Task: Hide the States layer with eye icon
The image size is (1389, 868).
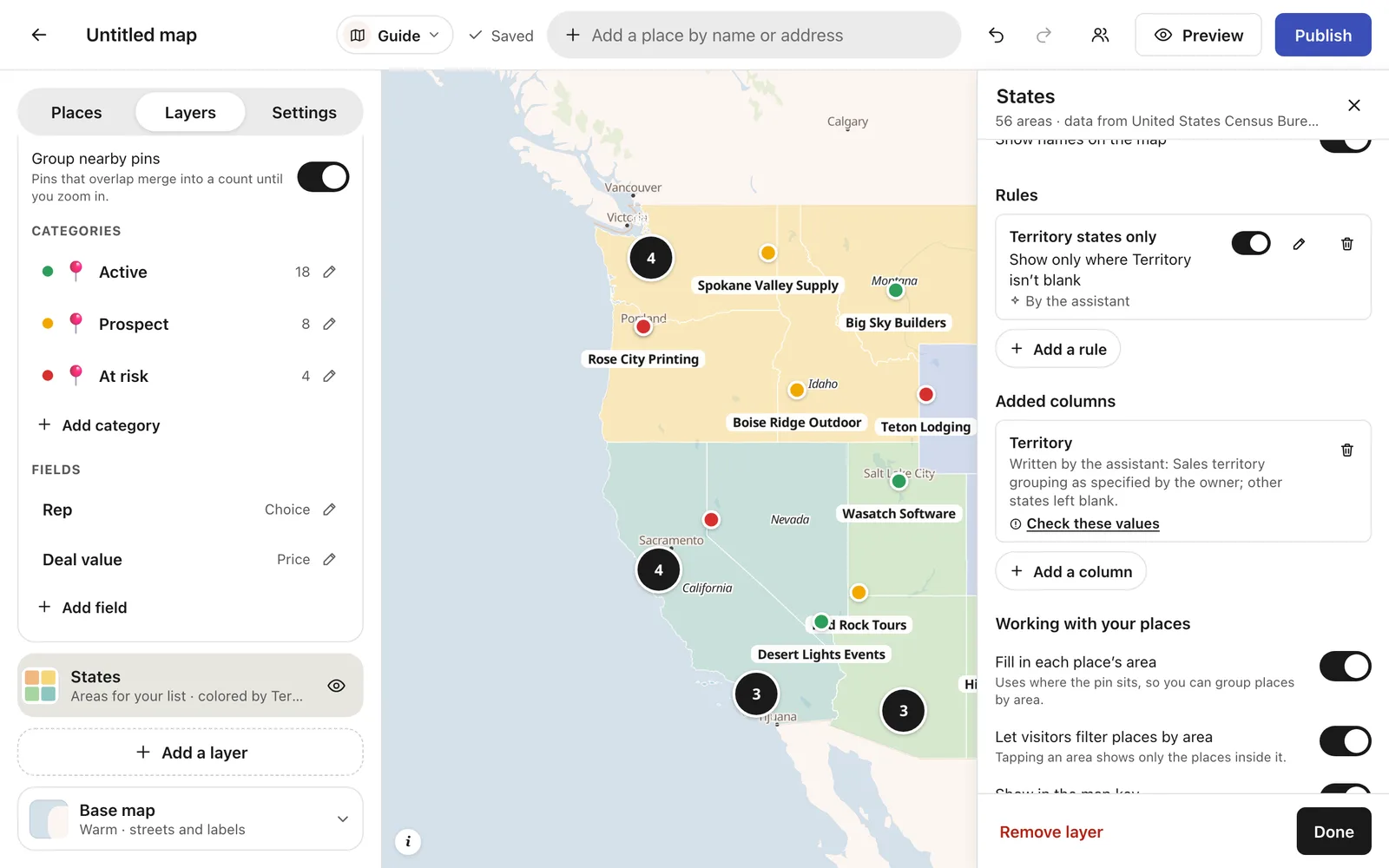Action: [337, 686]
